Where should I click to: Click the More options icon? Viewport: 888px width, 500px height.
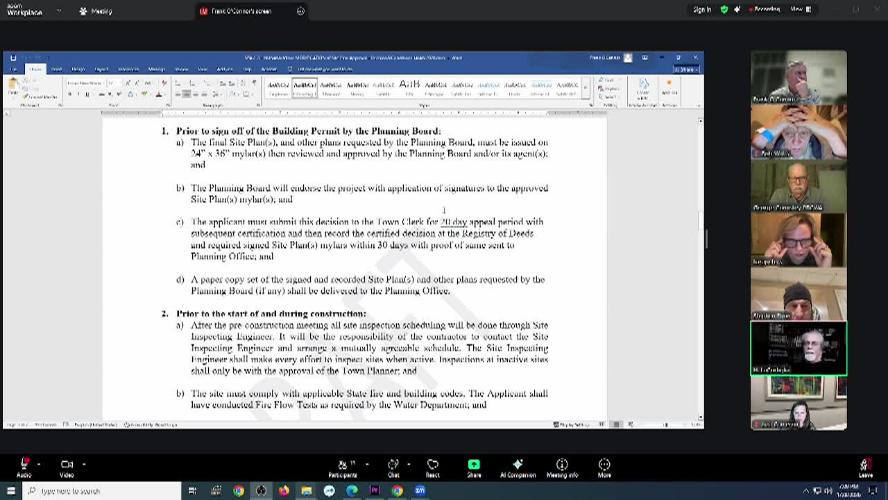(x=604, y=466)
